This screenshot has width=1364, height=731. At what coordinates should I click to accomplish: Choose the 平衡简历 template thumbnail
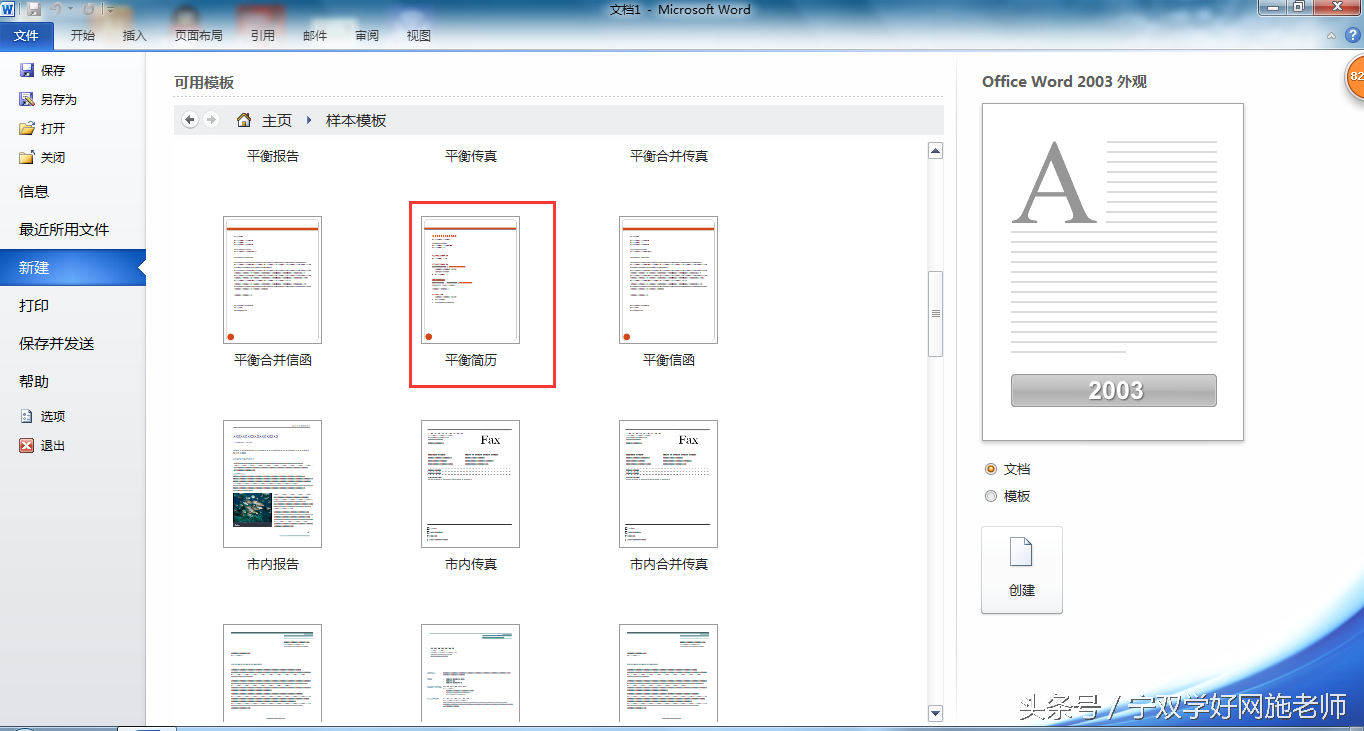[470, 280]
